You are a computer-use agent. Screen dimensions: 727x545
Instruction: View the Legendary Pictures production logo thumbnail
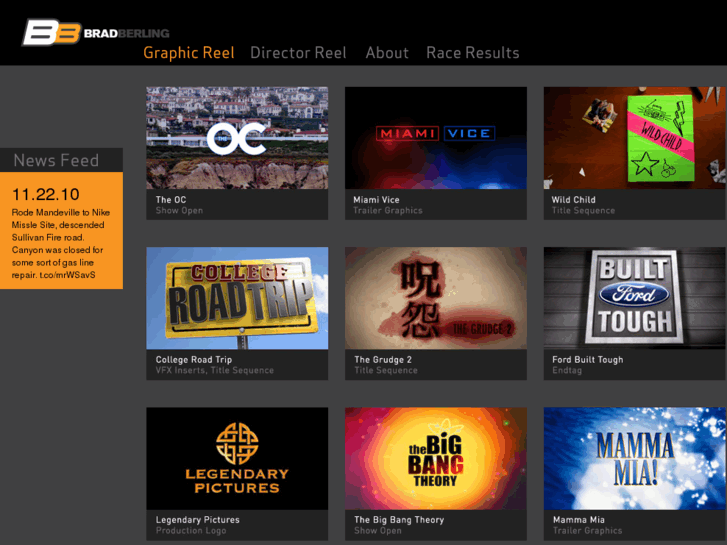[237, 458]
